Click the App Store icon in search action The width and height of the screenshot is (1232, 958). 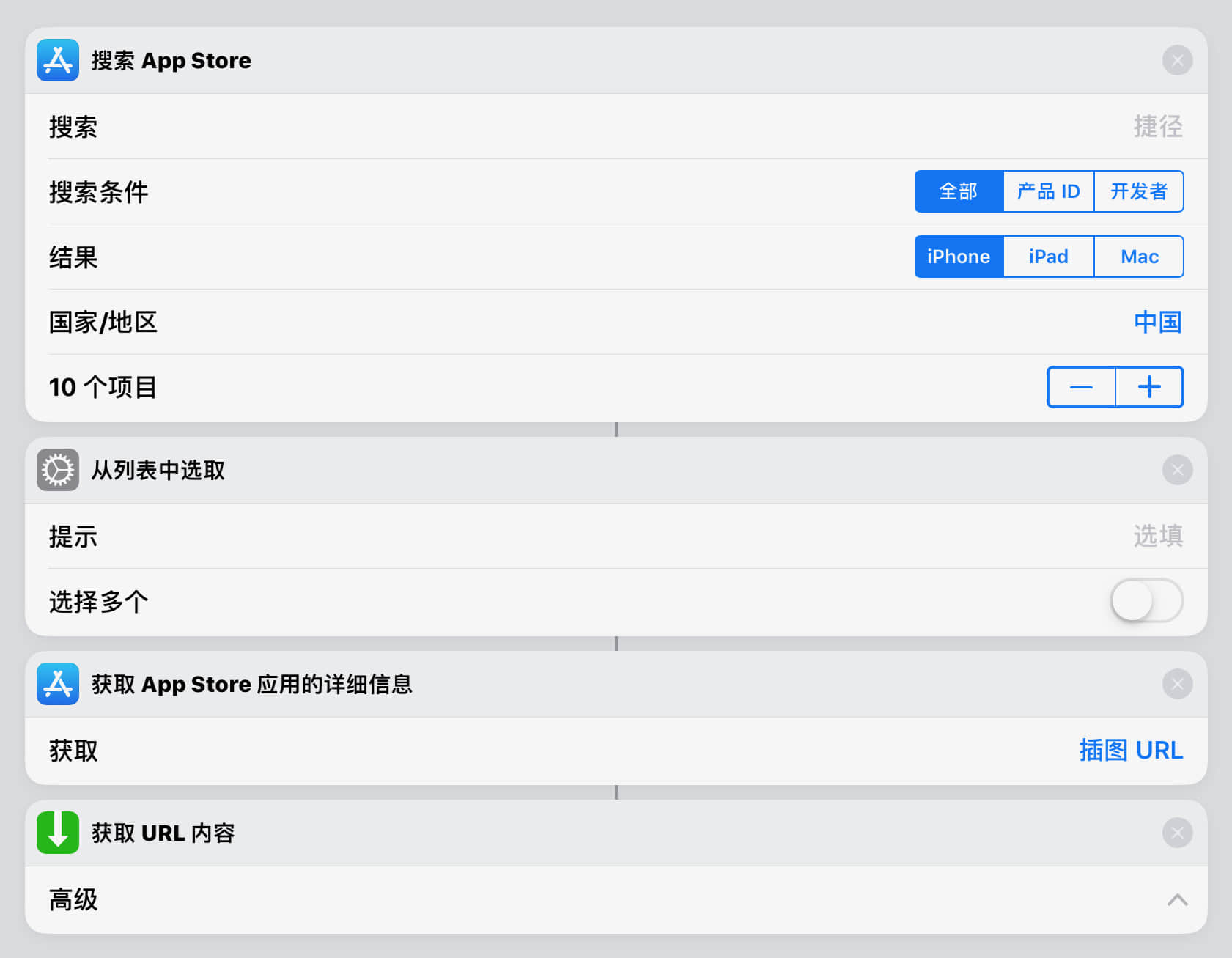(58, 60)
